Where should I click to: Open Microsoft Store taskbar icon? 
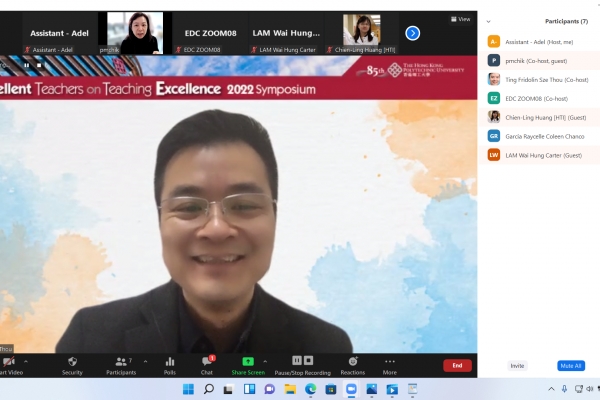(331, 389)
